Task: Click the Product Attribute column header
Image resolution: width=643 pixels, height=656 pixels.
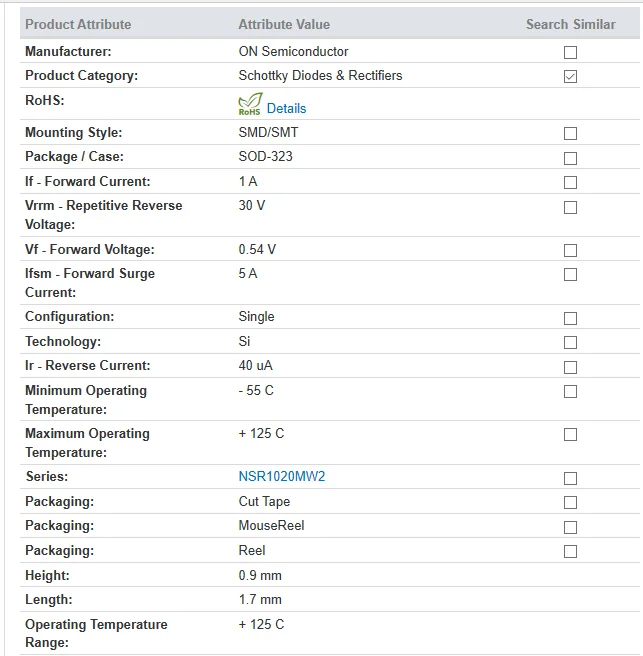Action: click(x=78, y=24)
